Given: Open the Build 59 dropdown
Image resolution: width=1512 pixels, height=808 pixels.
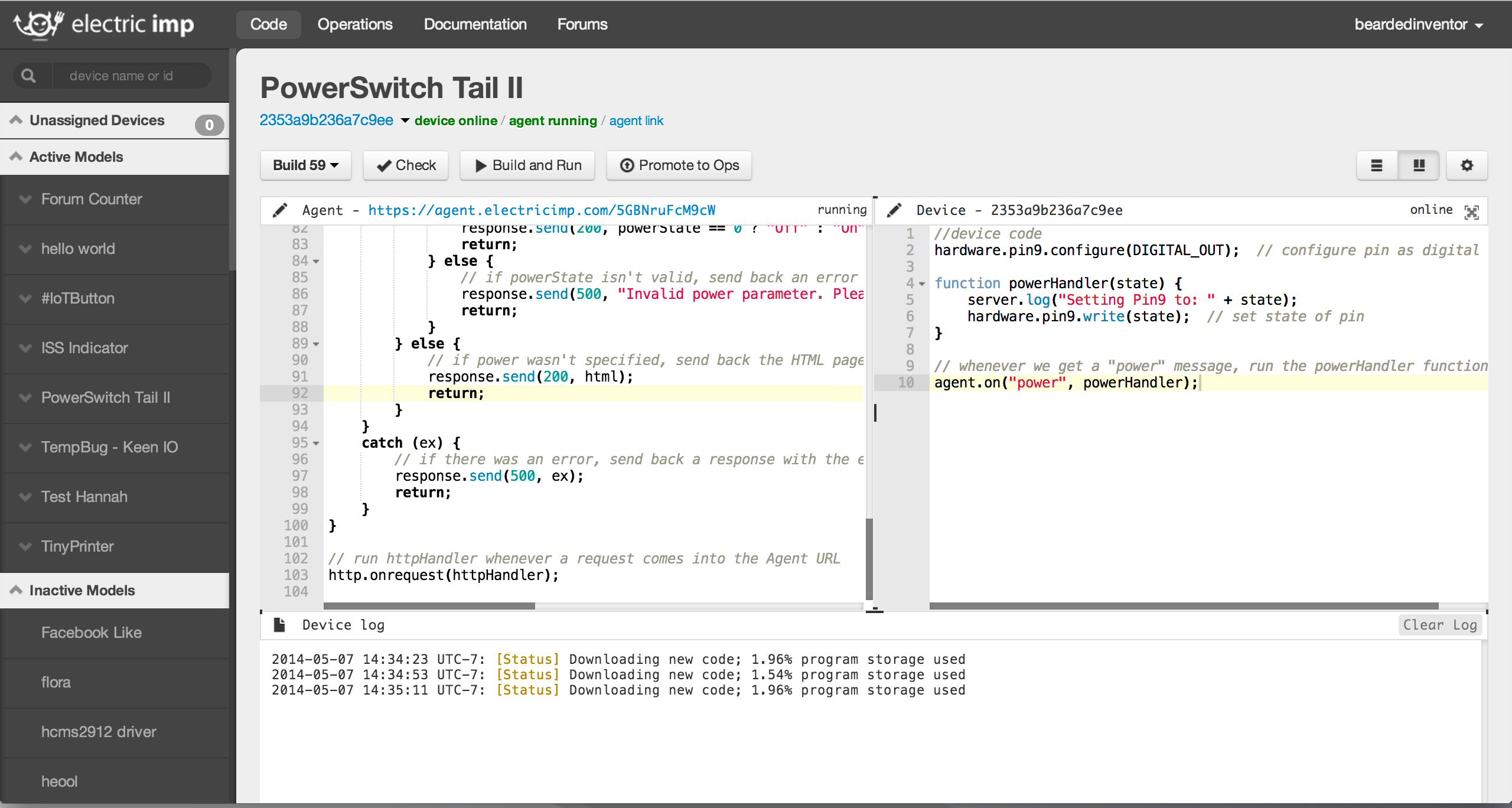Looking at the screenshot, I should [x=305, y=165].
